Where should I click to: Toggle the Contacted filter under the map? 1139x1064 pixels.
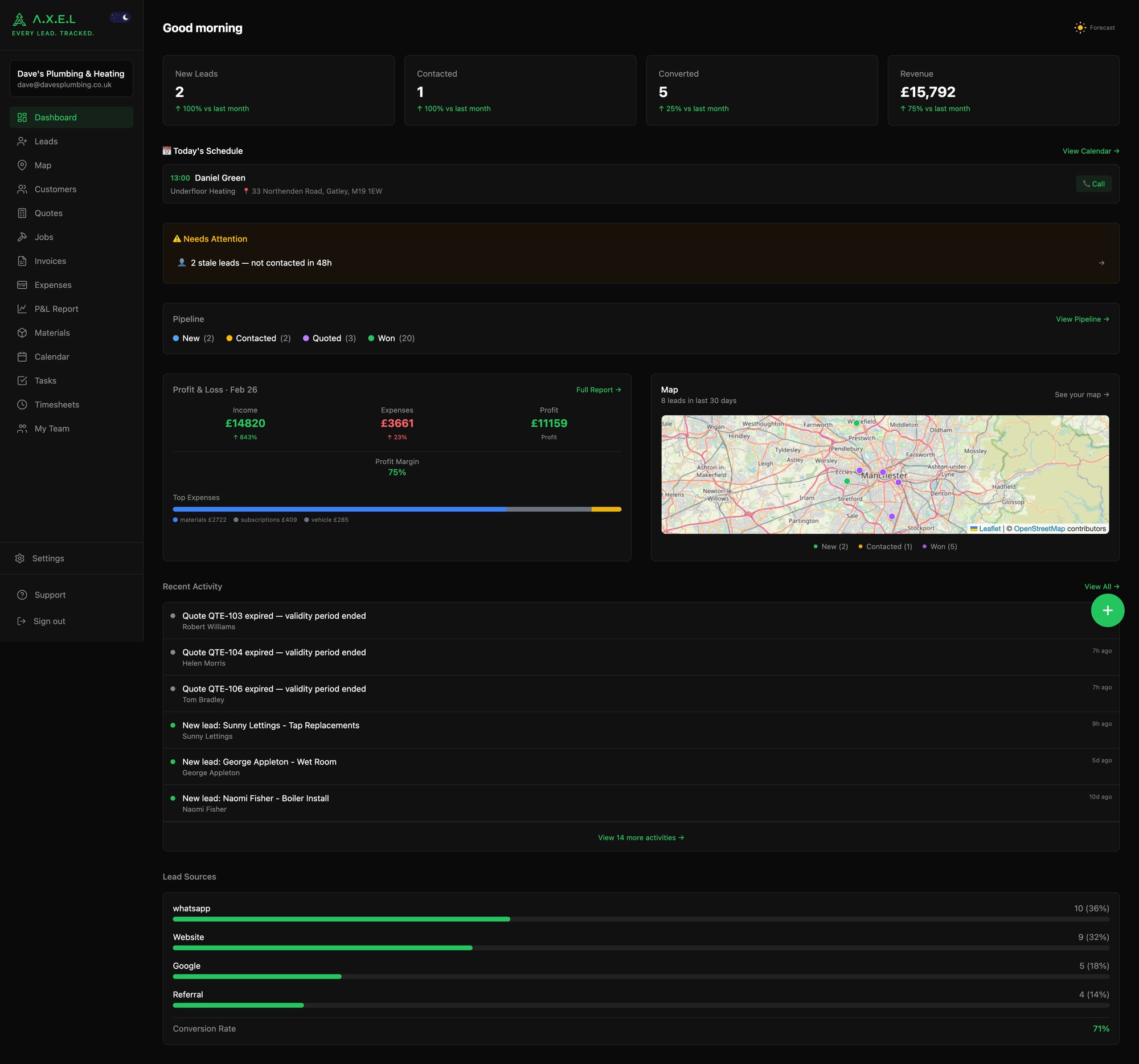885,546
